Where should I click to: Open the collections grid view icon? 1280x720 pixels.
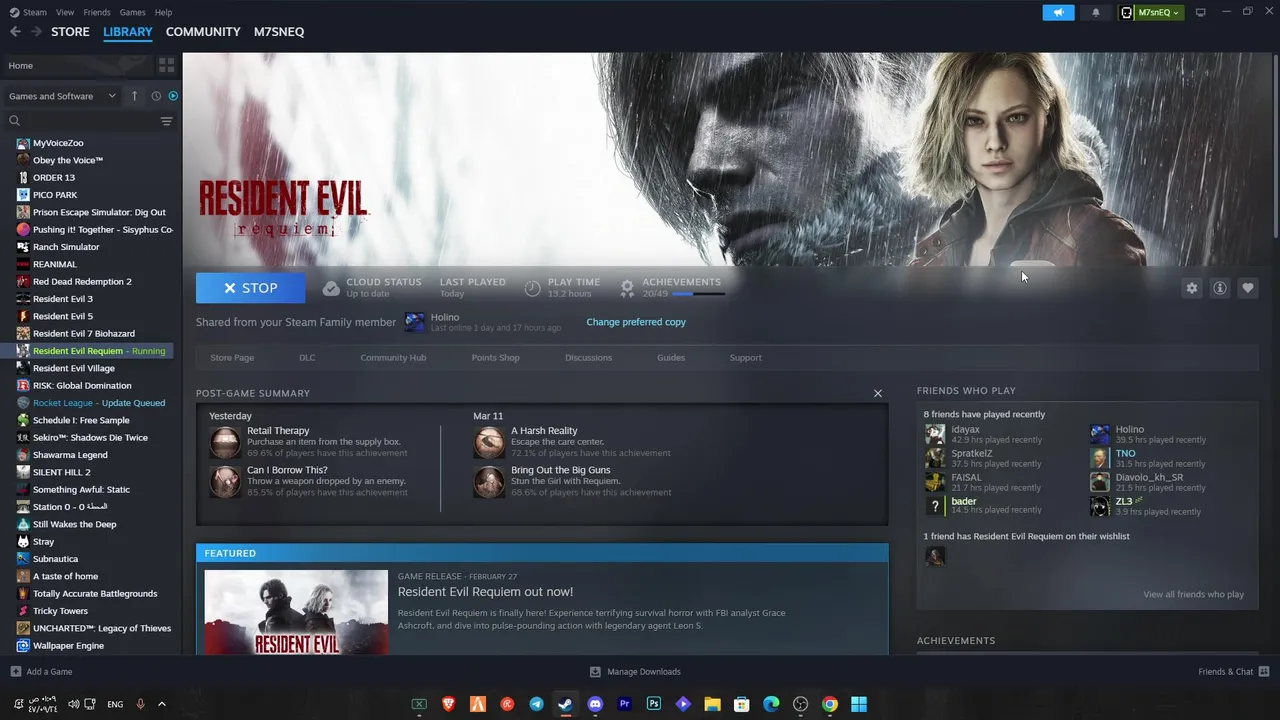click(x=166, y=65)
